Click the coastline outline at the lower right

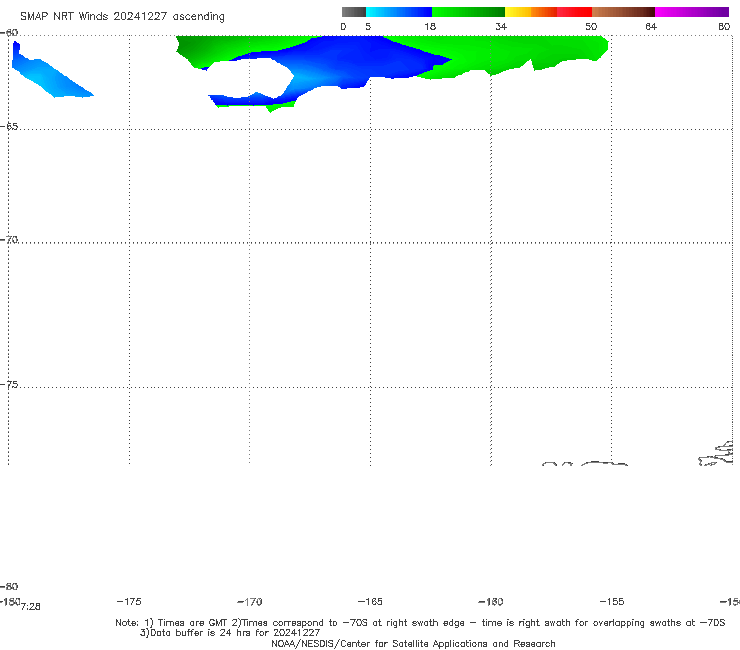coord(716,454)
